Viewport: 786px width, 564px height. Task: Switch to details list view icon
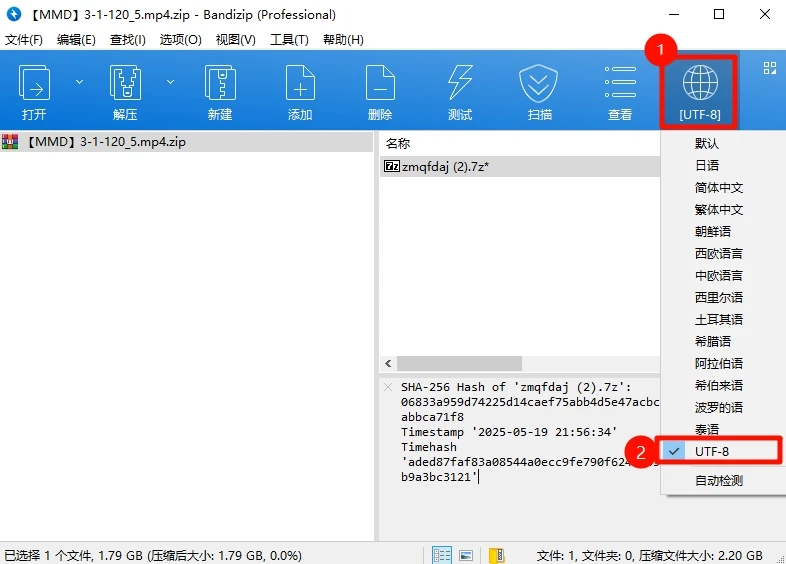click(442, 555)
